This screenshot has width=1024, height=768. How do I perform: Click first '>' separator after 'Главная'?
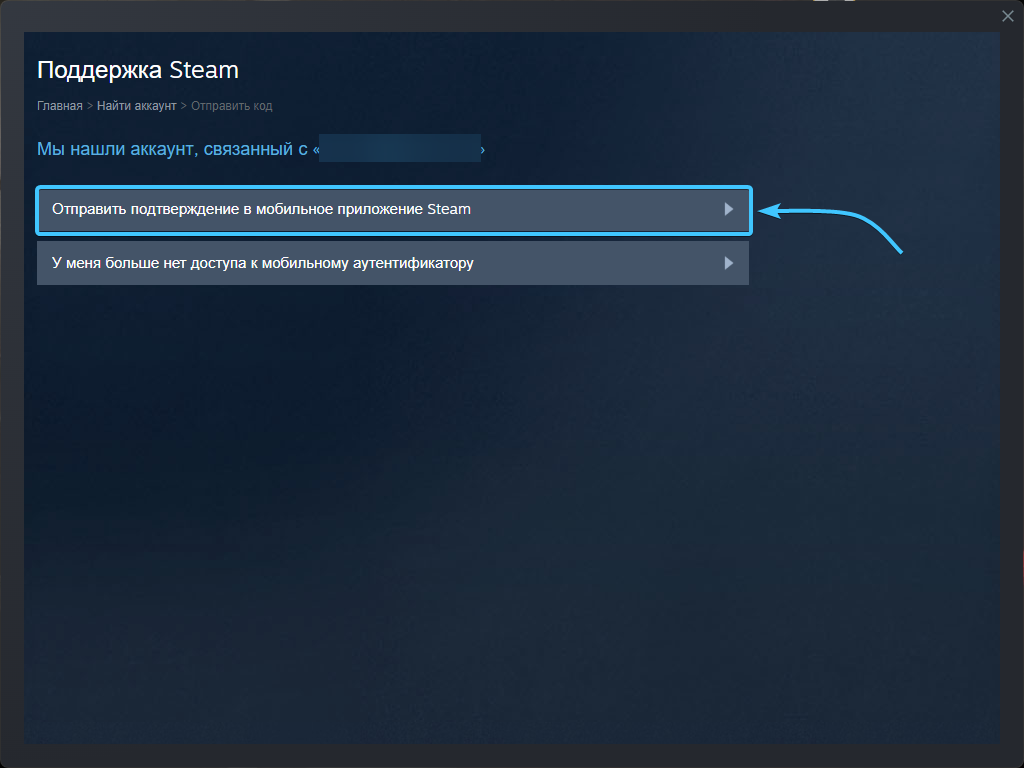point(90,106)
